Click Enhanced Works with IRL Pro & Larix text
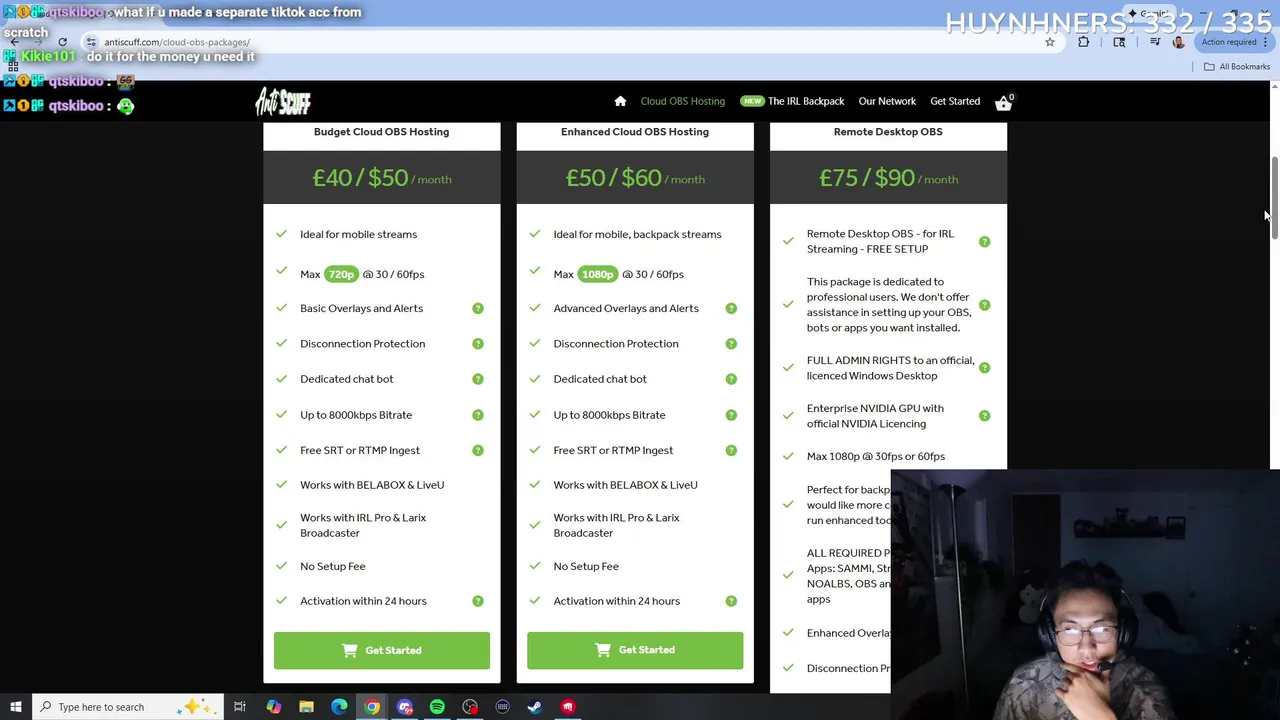The width and height of the screenshot is (1280, 720). (x=616, y=525)
